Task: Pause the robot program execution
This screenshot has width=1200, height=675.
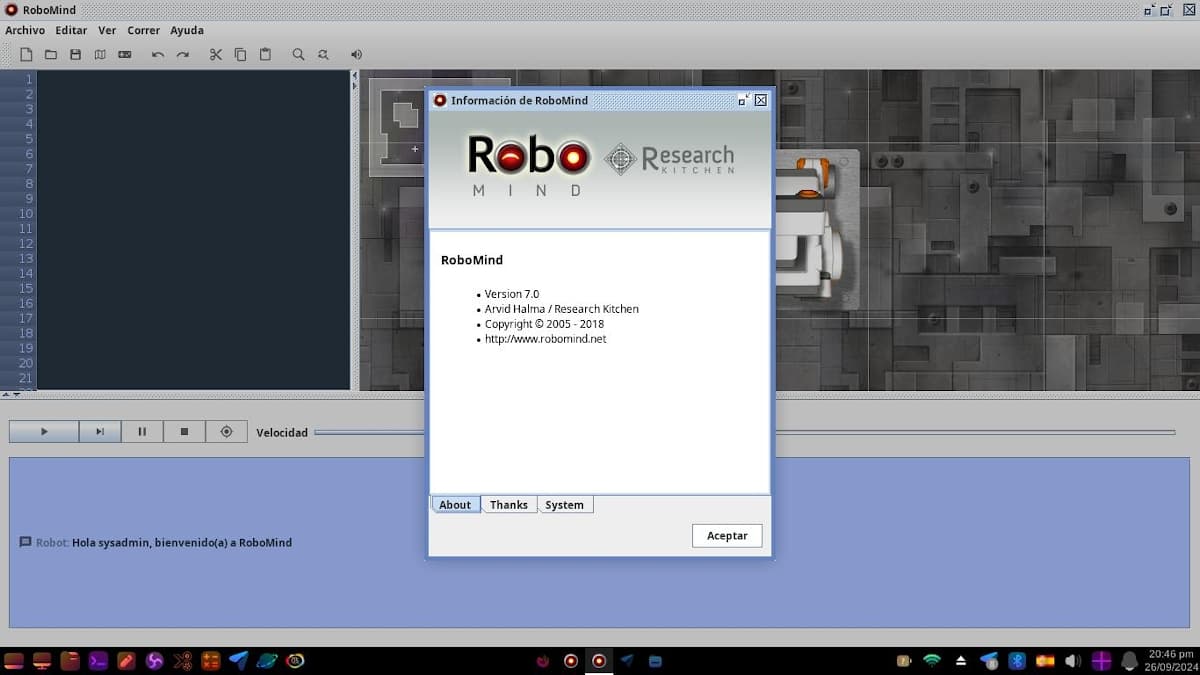Action: [142, 432]
